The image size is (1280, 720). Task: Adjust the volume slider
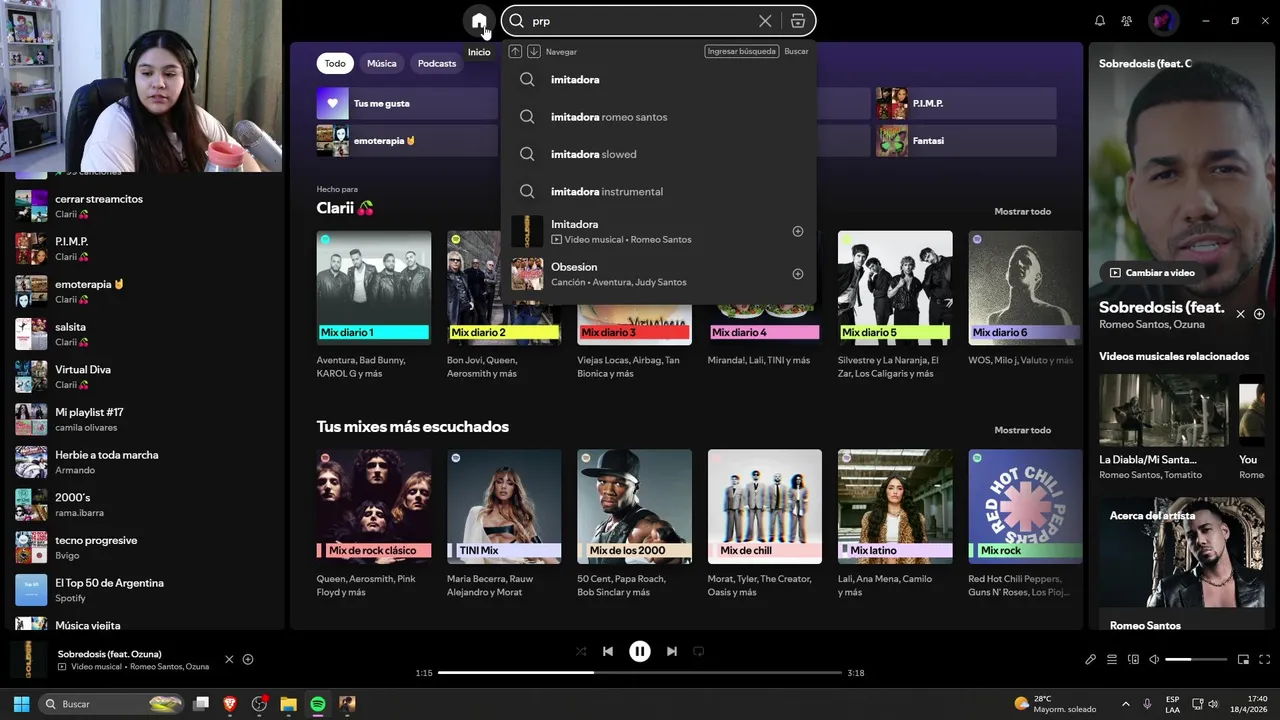[1196, 660]
